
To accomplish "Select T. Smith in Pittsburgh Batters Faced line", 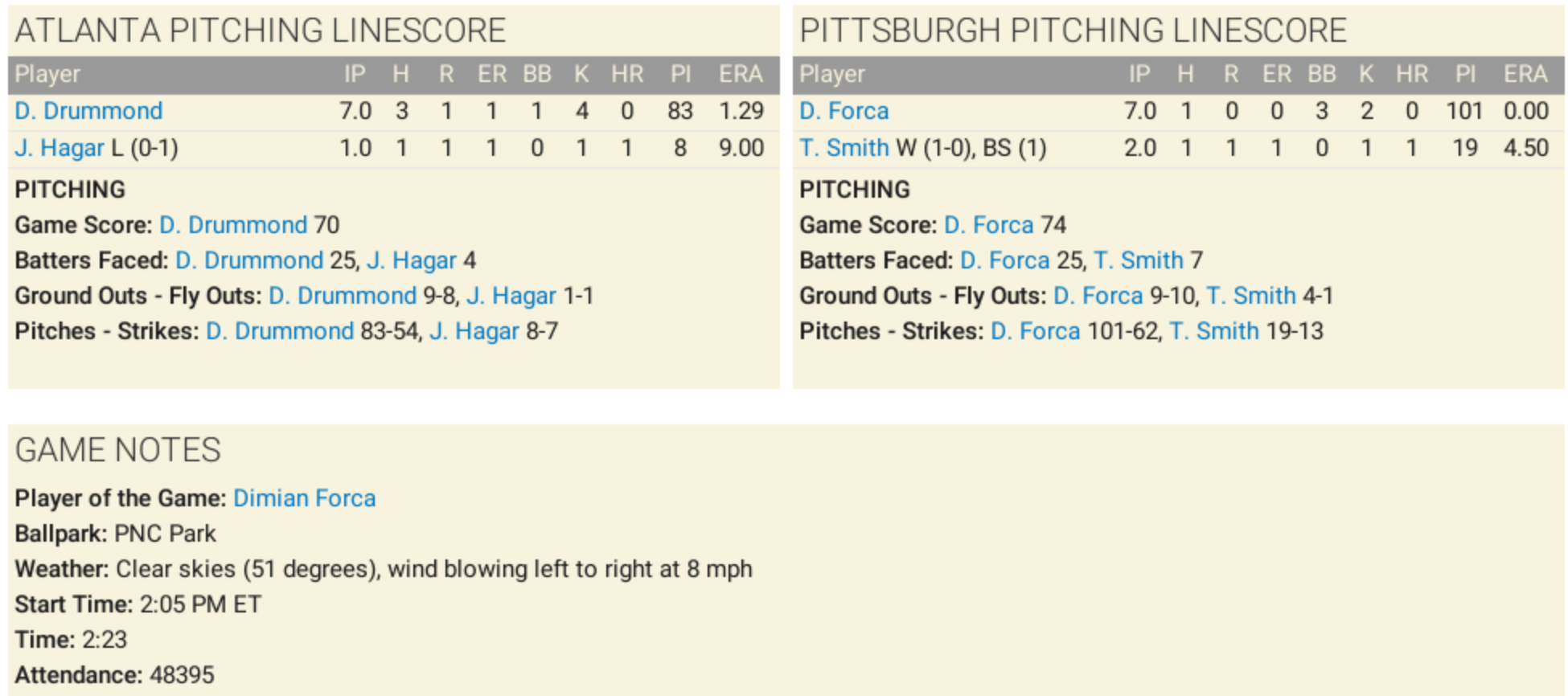I will point(1139,260).
